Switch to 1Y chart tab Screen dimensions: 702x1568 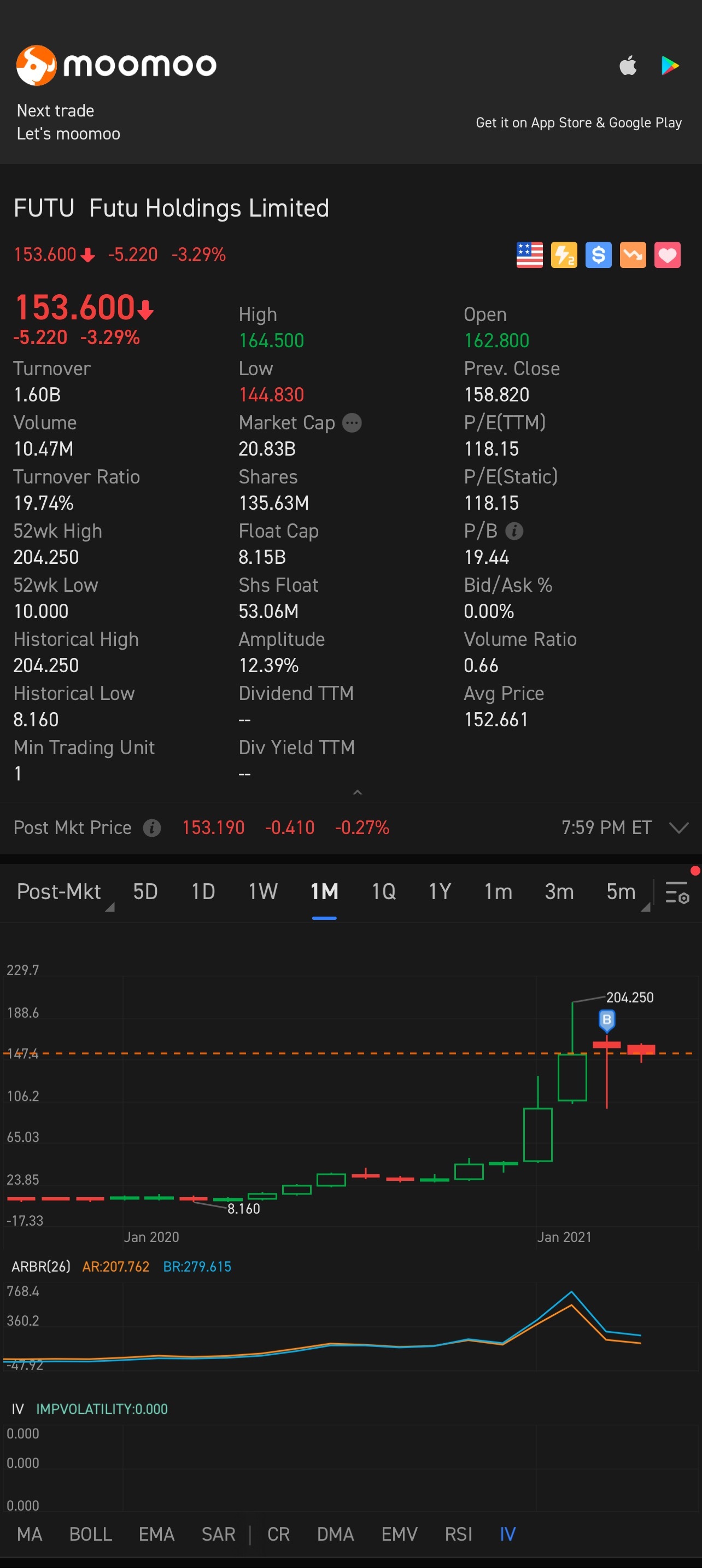(x=440, y=891)
